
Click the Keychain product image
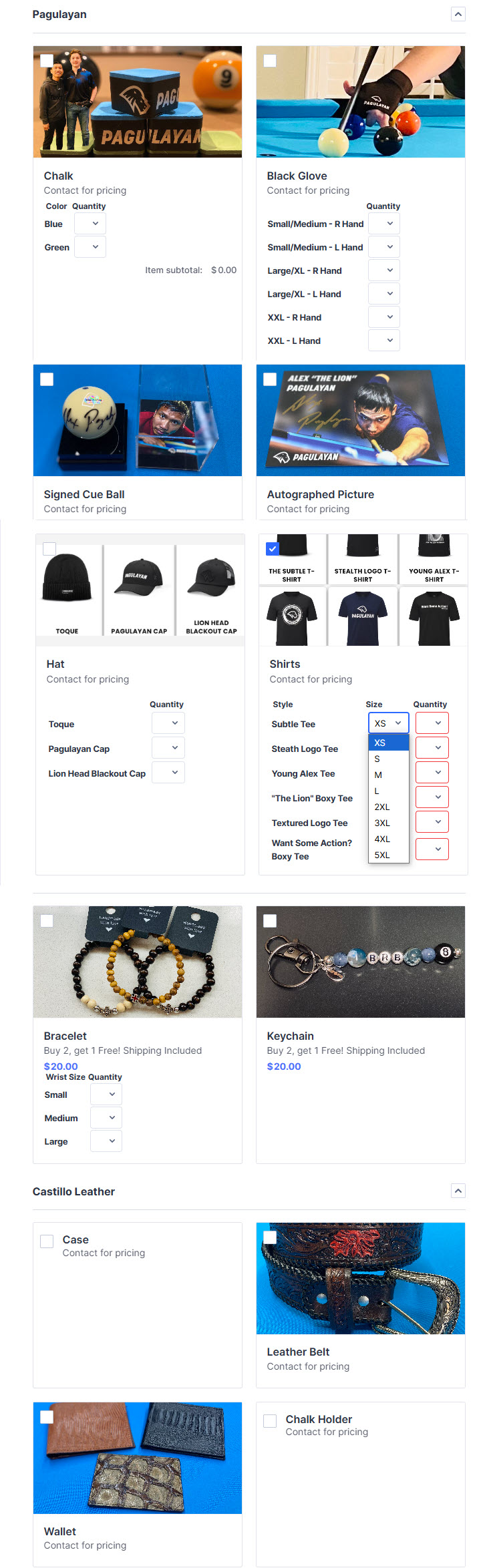[x=361, y=962]
